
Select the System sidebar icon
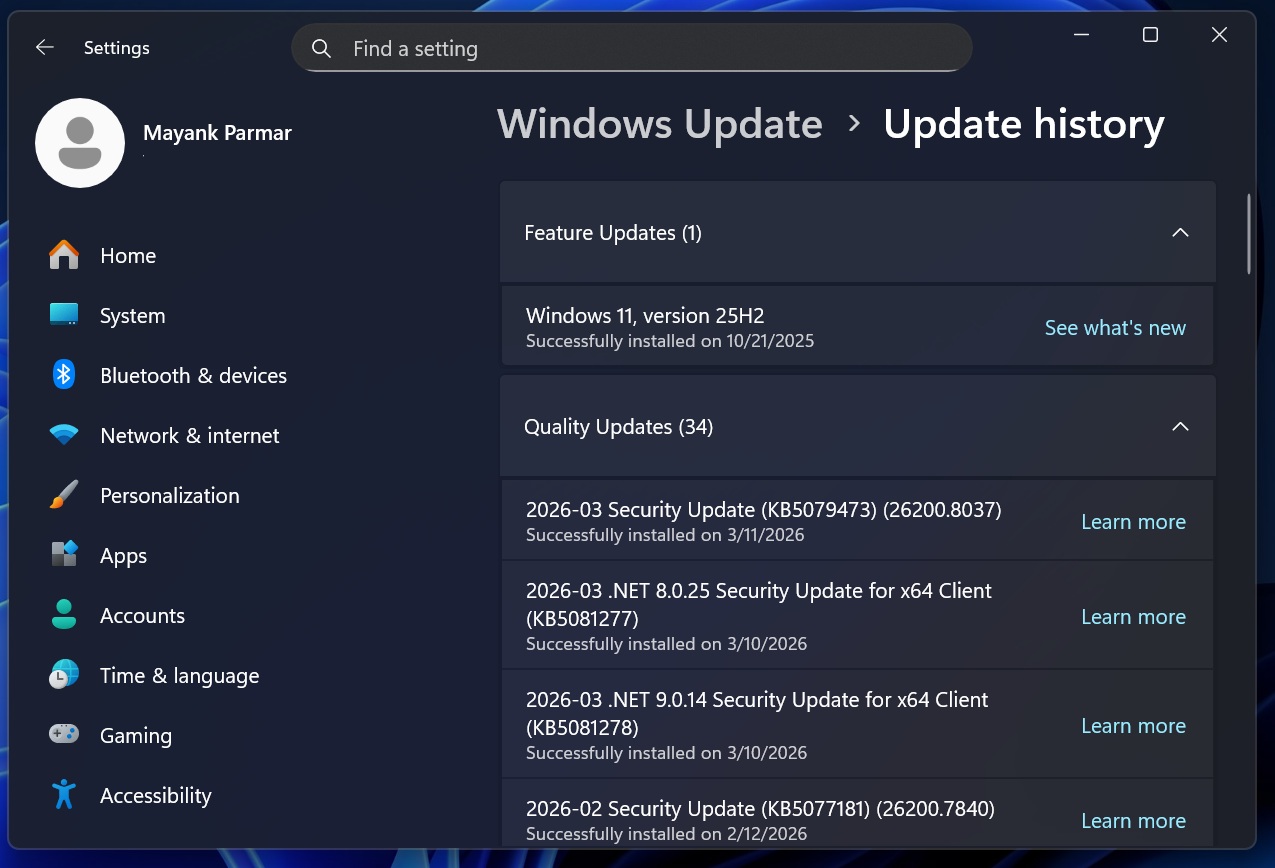63,315
